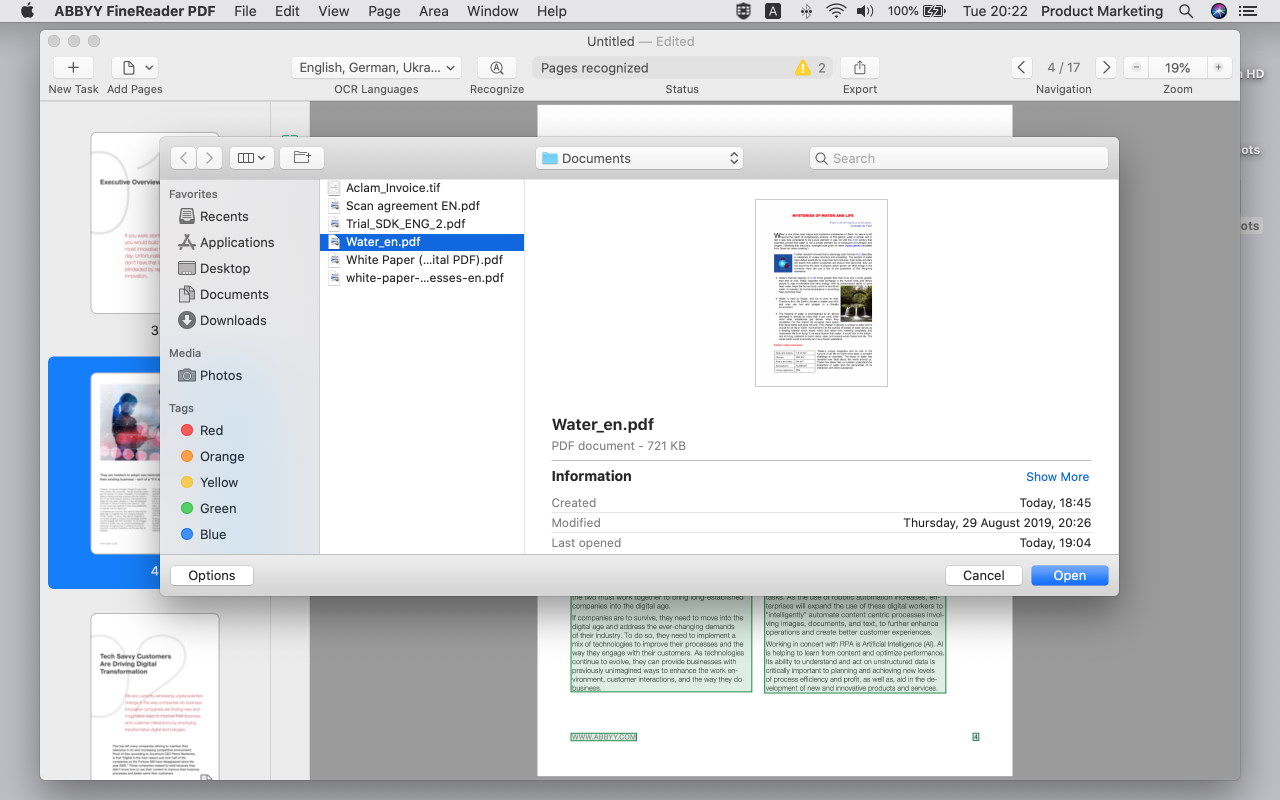Open the Page menu
Screen dimensions: 1280x800
(x=384, y=11)
